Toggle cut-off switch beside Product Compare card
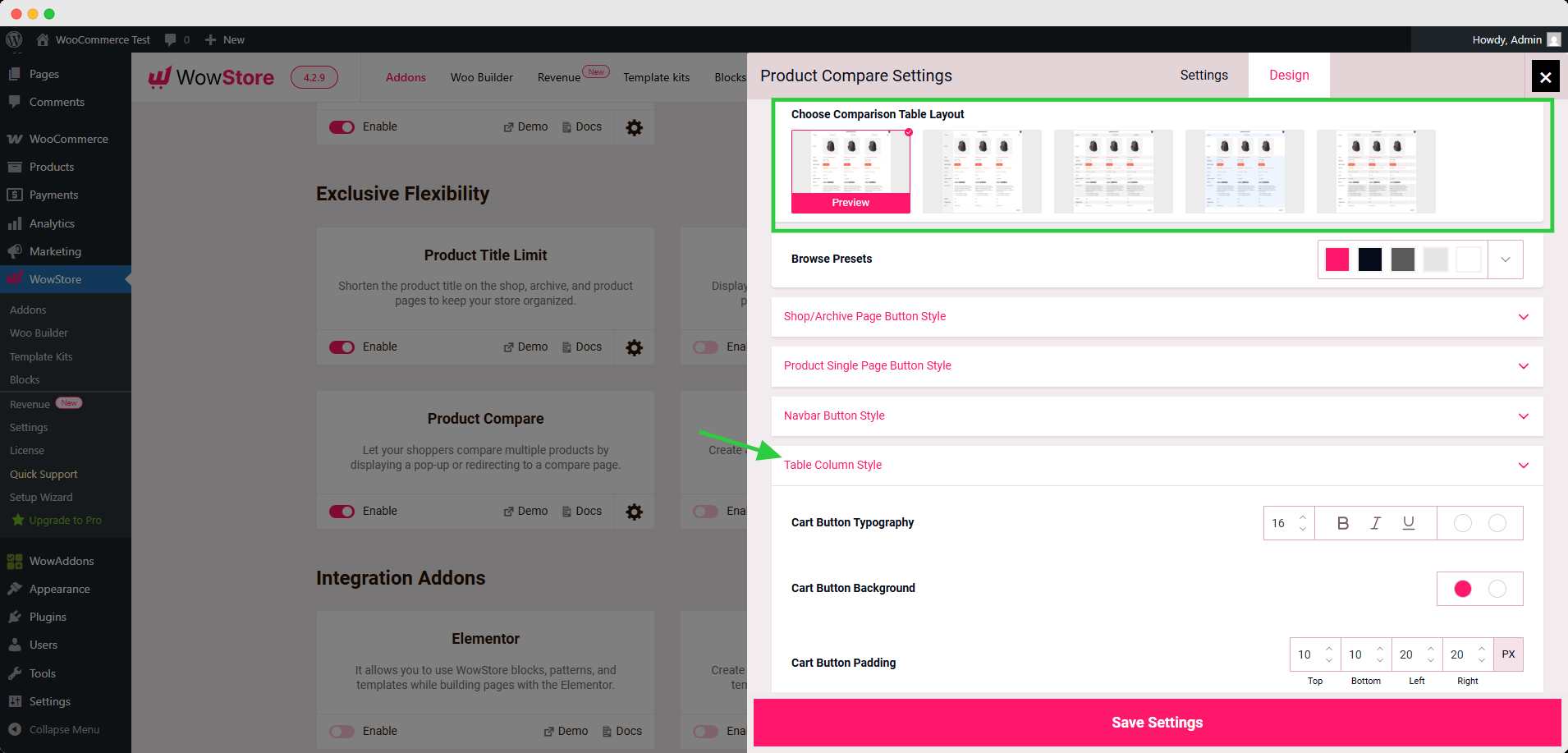This screenshot has height=753, width=1568. [705, 512]
